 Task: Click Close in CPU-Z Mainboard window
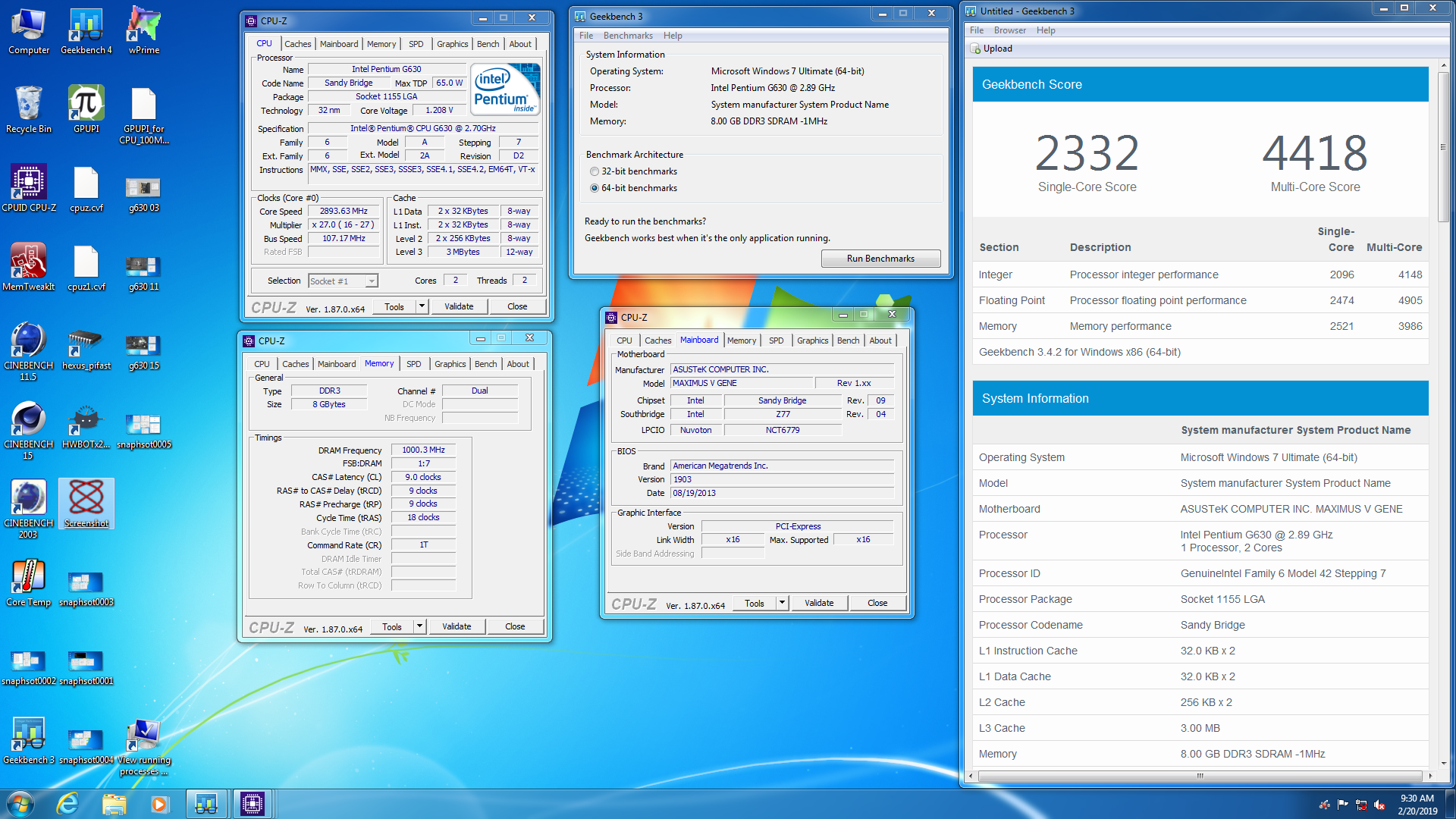pyautogui.click(x=877, y=603)
